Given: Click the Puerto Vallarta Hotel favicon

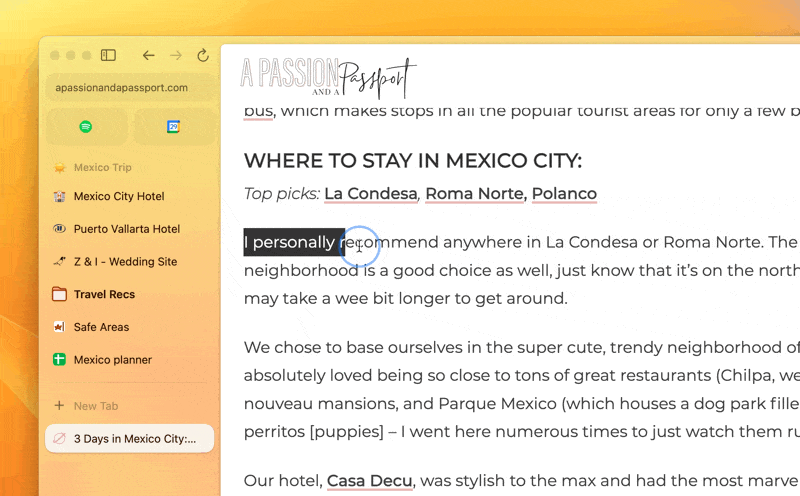Looking at the screenshot, I should point(60,229).
